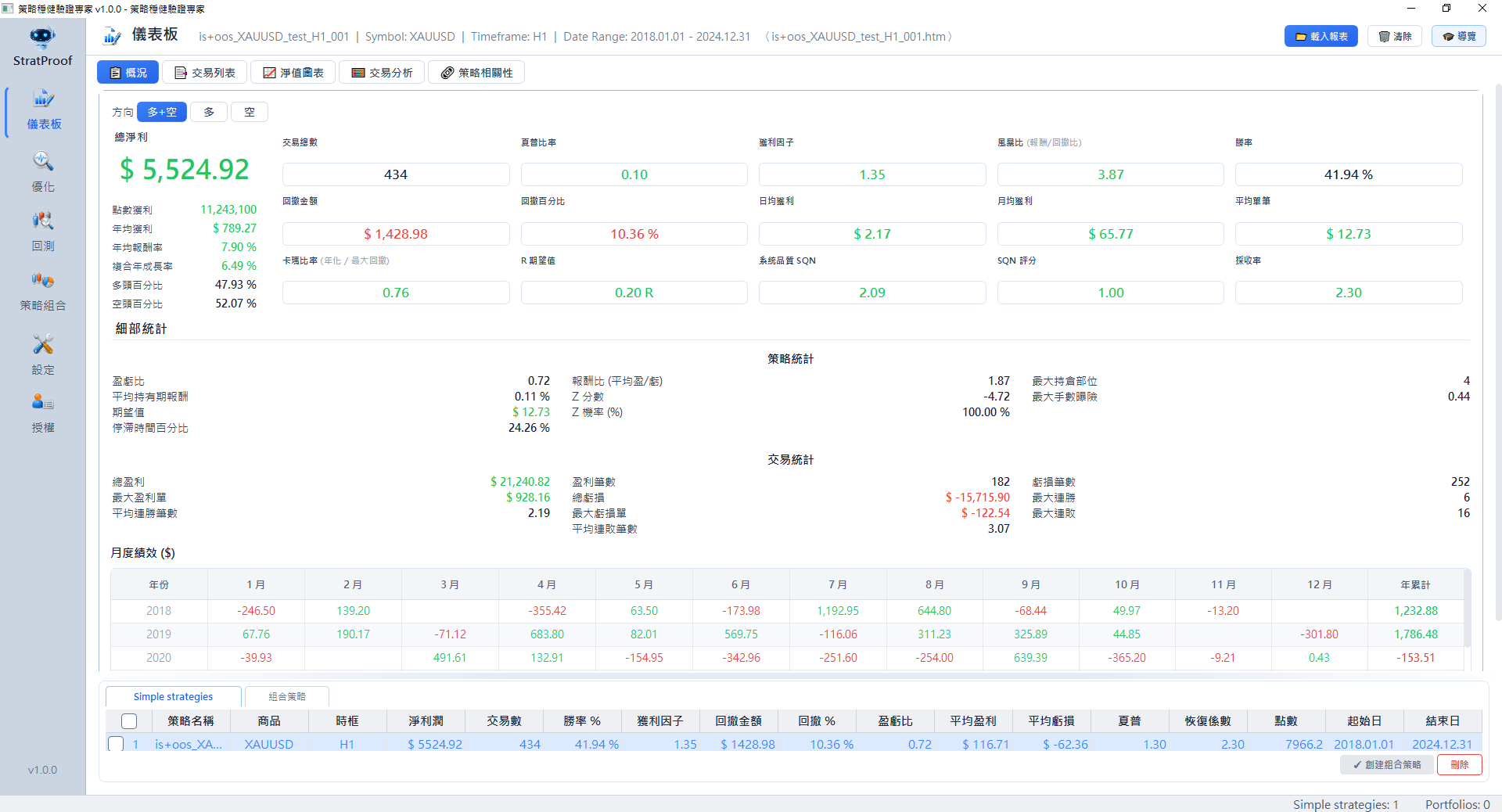Image resolution: width=1502 pixels, height=812 pixels.
Task: Switch to the 交易列表 trade list tab
Action: click(x=205, y=73)
